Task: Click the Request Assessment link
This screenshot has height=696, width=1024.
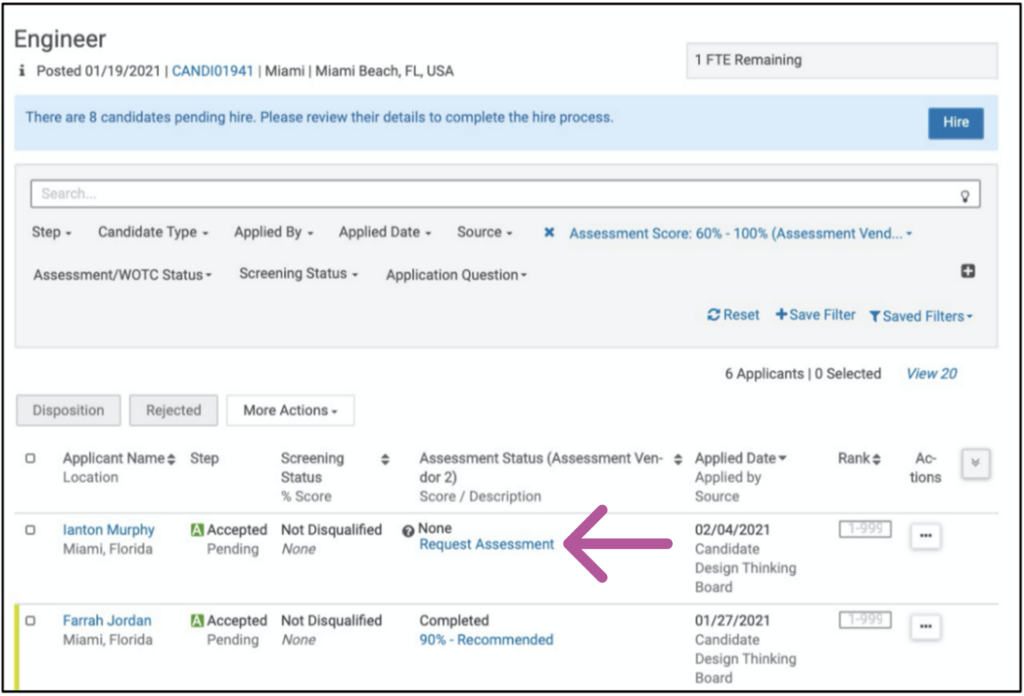Action: pos(486,545)
